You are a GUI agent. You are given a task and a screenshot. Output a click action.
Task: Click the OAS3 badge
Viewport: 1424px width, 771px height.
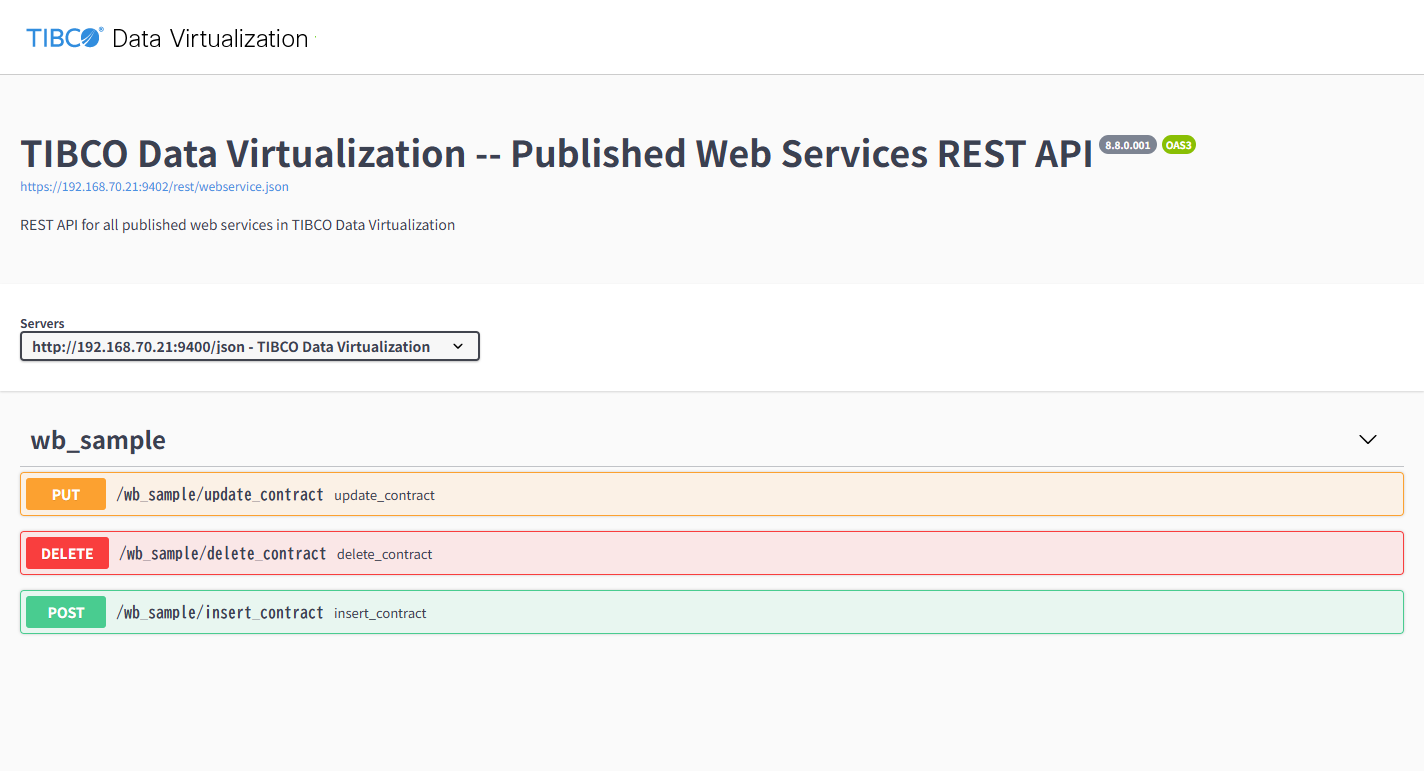(1179, 145)
